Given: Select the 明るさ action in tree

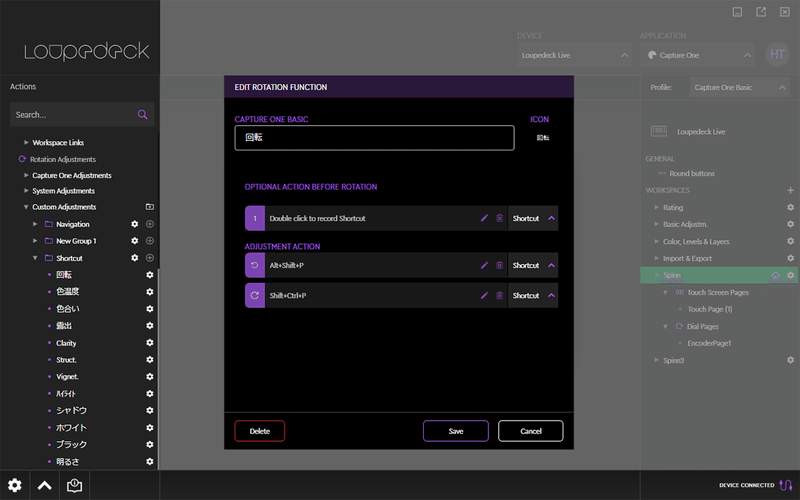Looking at the screenshot, I should (x=68, y=462).
